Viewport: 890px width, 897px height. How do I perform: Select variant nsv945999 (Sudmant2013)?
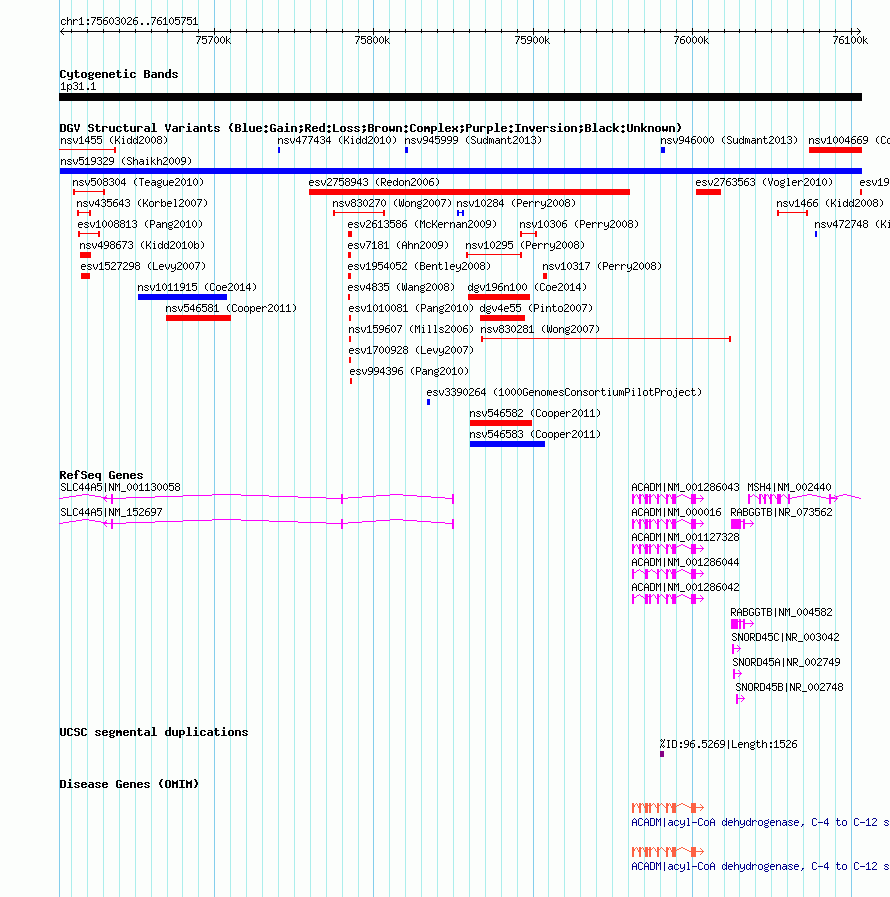[x=473, y=140]
